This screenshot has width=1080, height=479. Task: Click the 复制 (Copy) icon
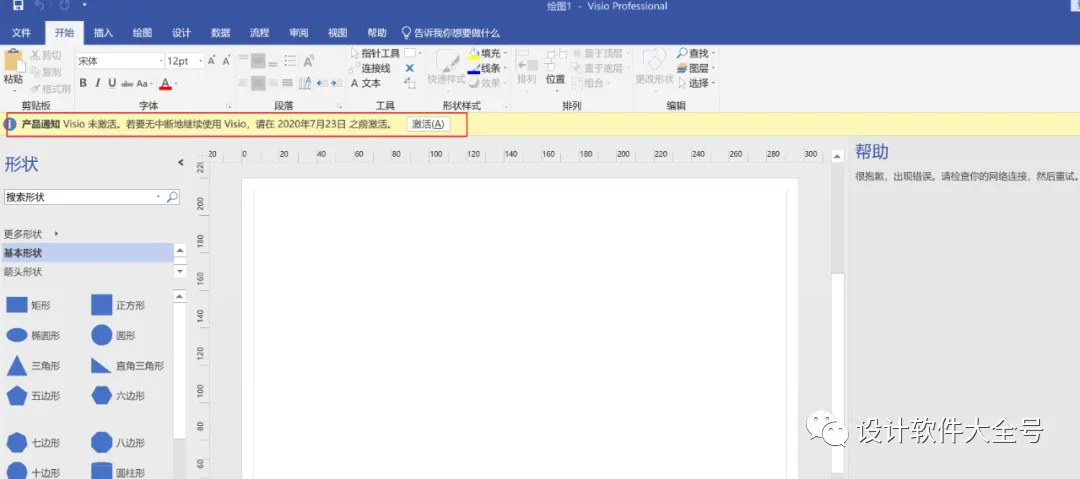point(34,72)
